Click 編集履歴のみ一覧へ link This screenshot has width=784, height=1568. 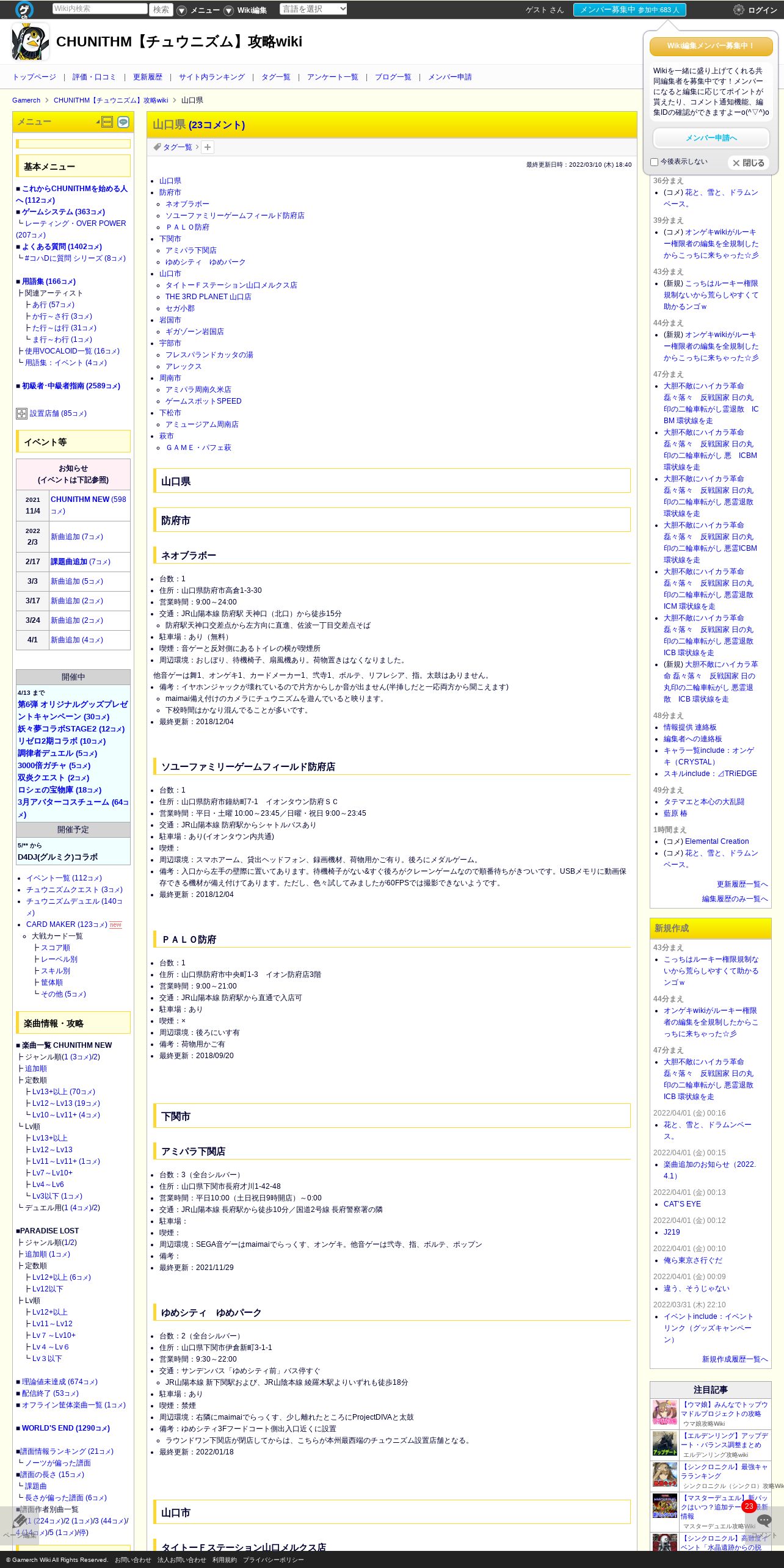click(x=735, y=899)
